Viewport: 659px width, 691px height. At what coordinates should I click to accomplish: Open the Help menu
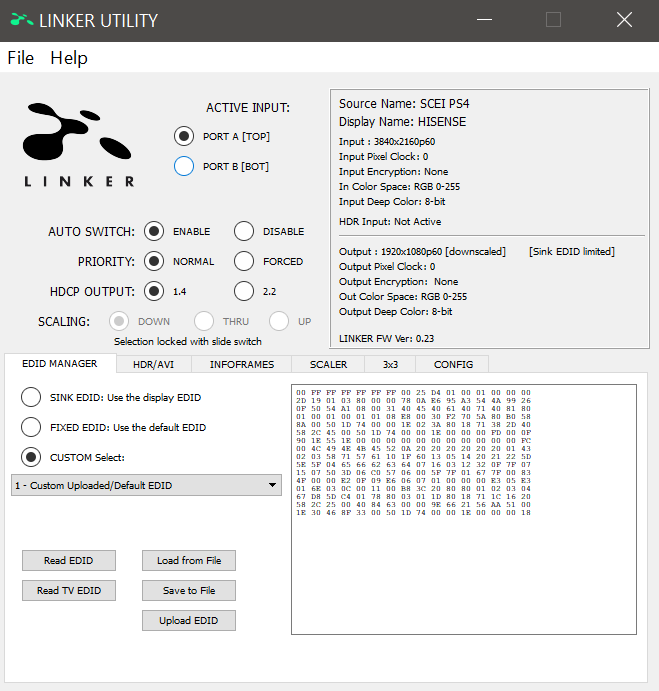pyautogui.click(x=69, y=58)
